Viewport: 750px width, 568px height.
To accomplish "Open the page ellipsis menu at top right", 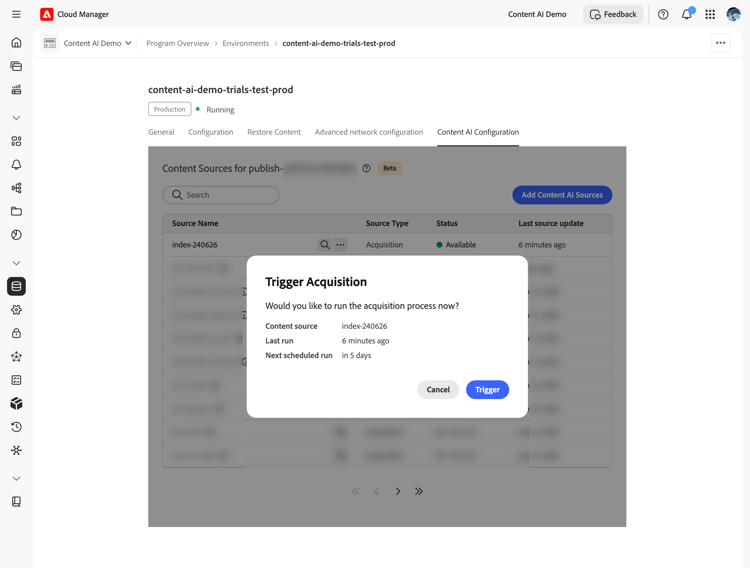I will pyautogui.click(x=720, y=43).
